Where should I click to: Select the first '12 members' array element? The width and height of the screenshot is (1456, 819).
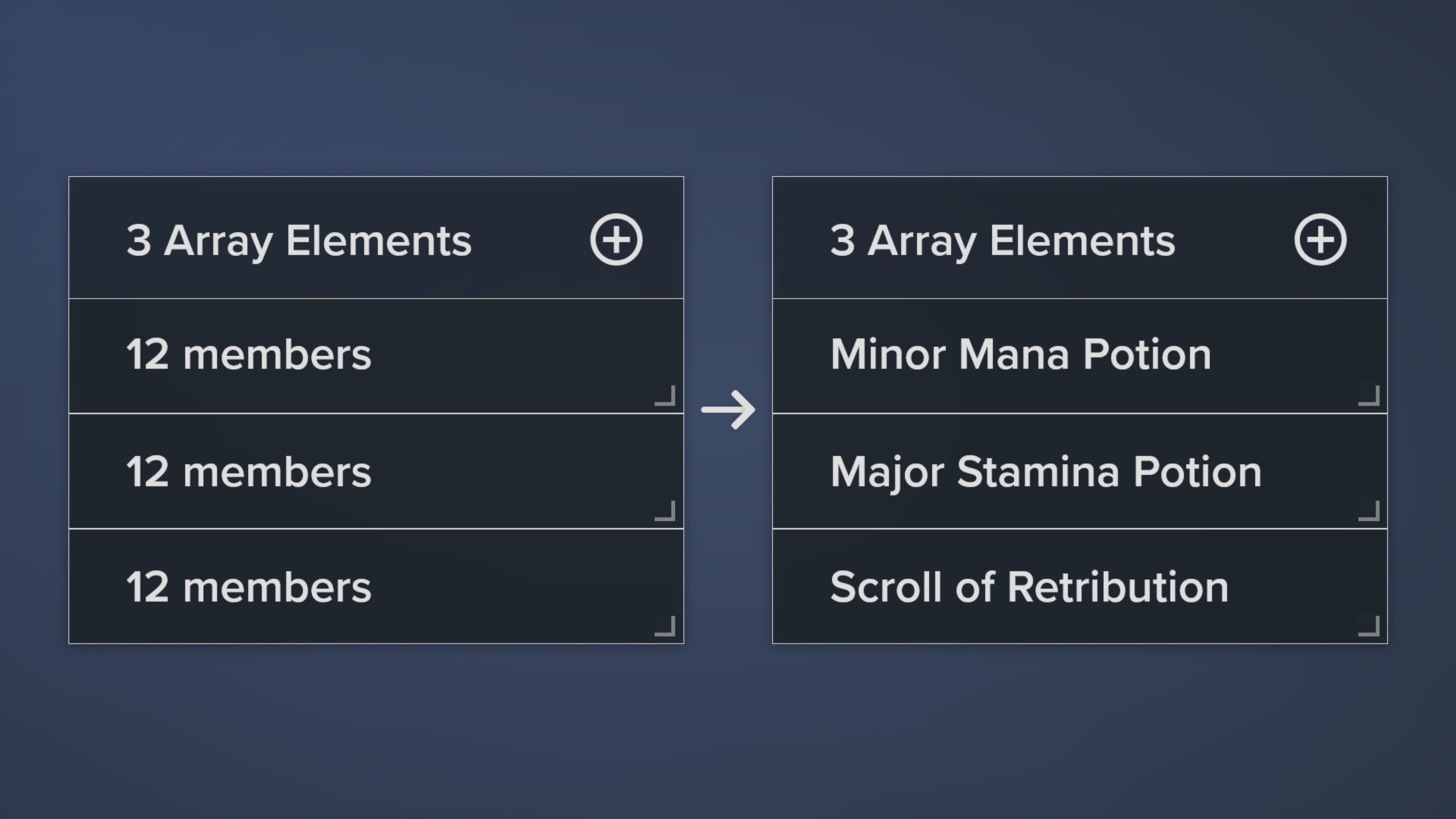point(249,355)
